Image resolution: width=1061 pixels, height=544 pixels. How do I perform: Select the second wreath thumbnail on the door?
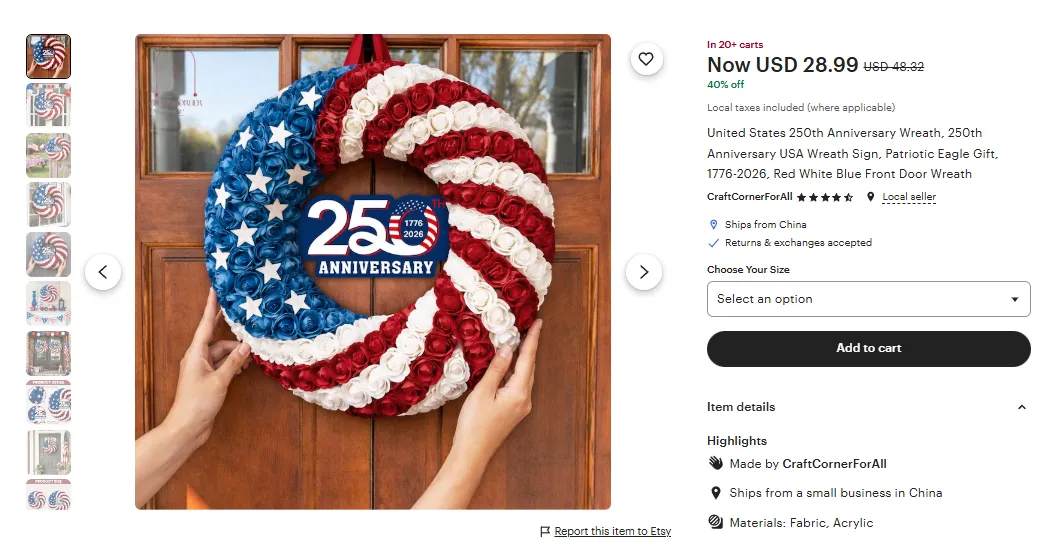(x=49, y=106)
